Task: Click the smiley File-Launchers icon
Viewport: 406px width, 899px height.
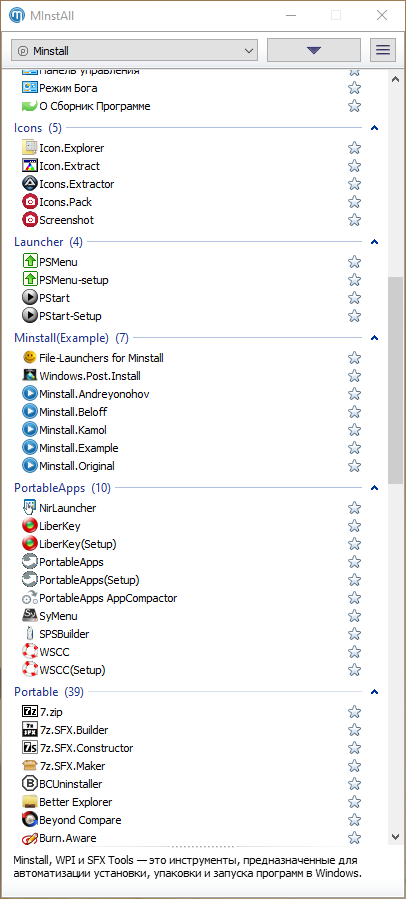Action: pos(29,358)
